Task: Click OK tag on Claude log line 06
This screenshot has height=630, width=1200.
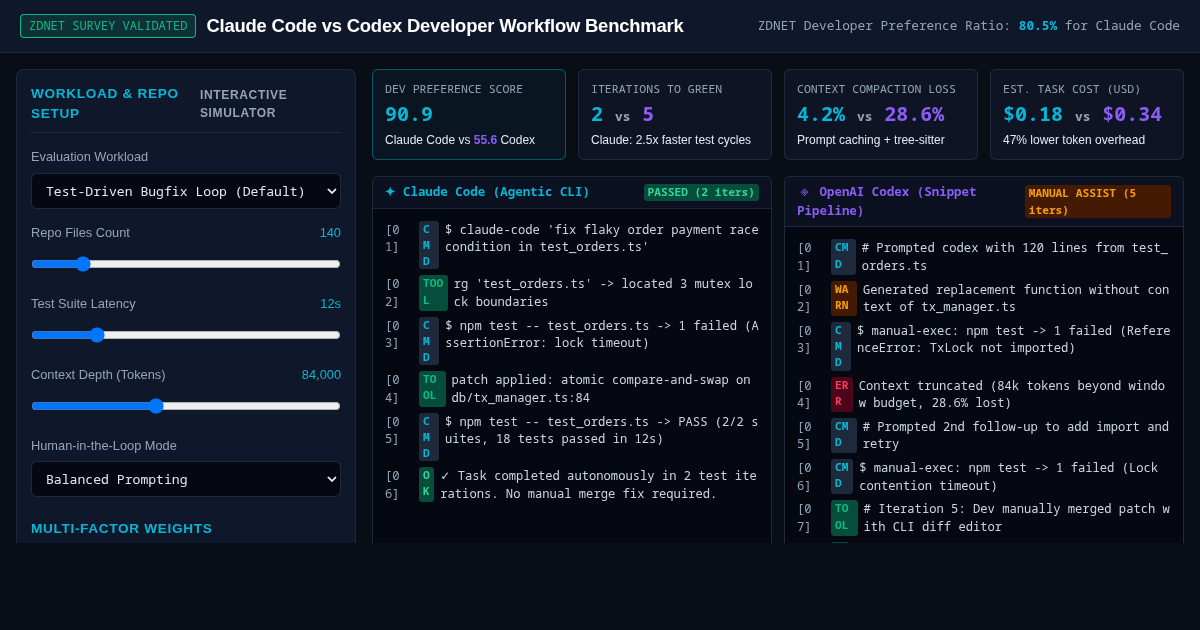Action: [426, 484]
